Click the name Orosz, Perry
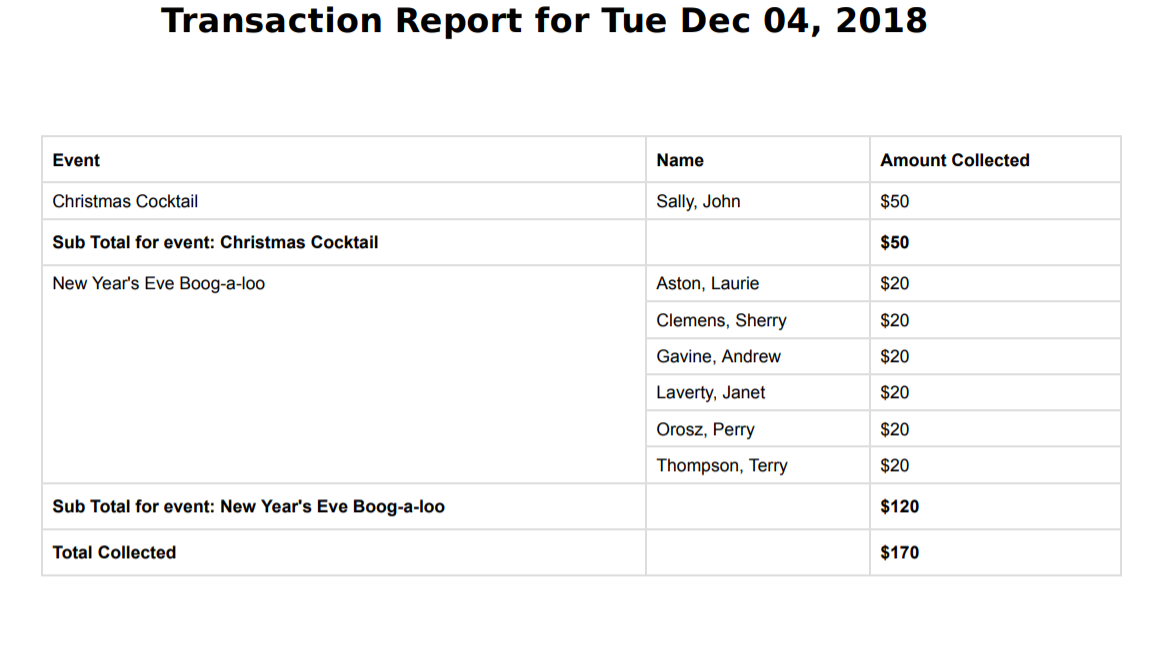Image resolution: width=1168 pixels, height=649 pixels. click(x=705, y=429)
